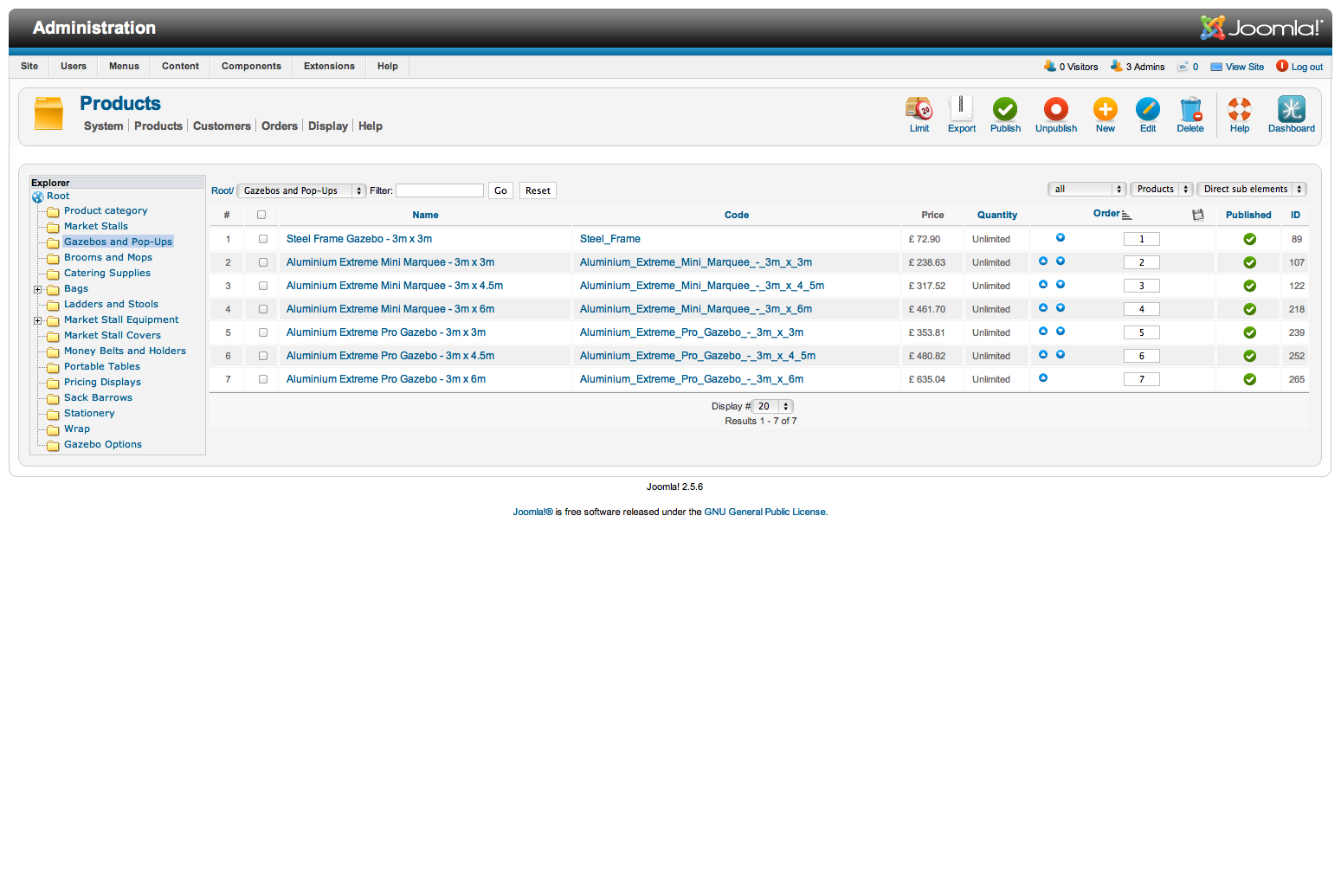The height and width of the screenshot is (896, 1341).
Task: Select Market Stalls in Explorer tree
Action: coord(96,226)
